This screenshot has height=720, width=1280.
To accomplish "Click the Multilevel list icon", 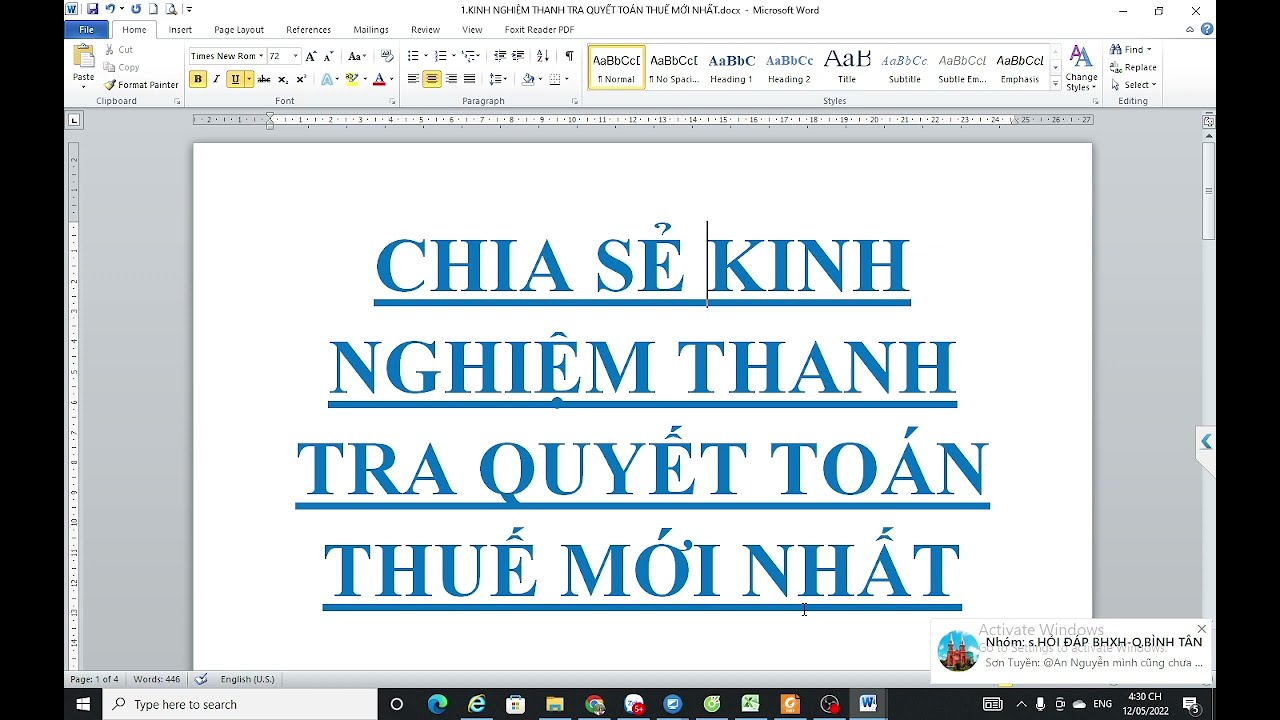I will pos(469,56).
